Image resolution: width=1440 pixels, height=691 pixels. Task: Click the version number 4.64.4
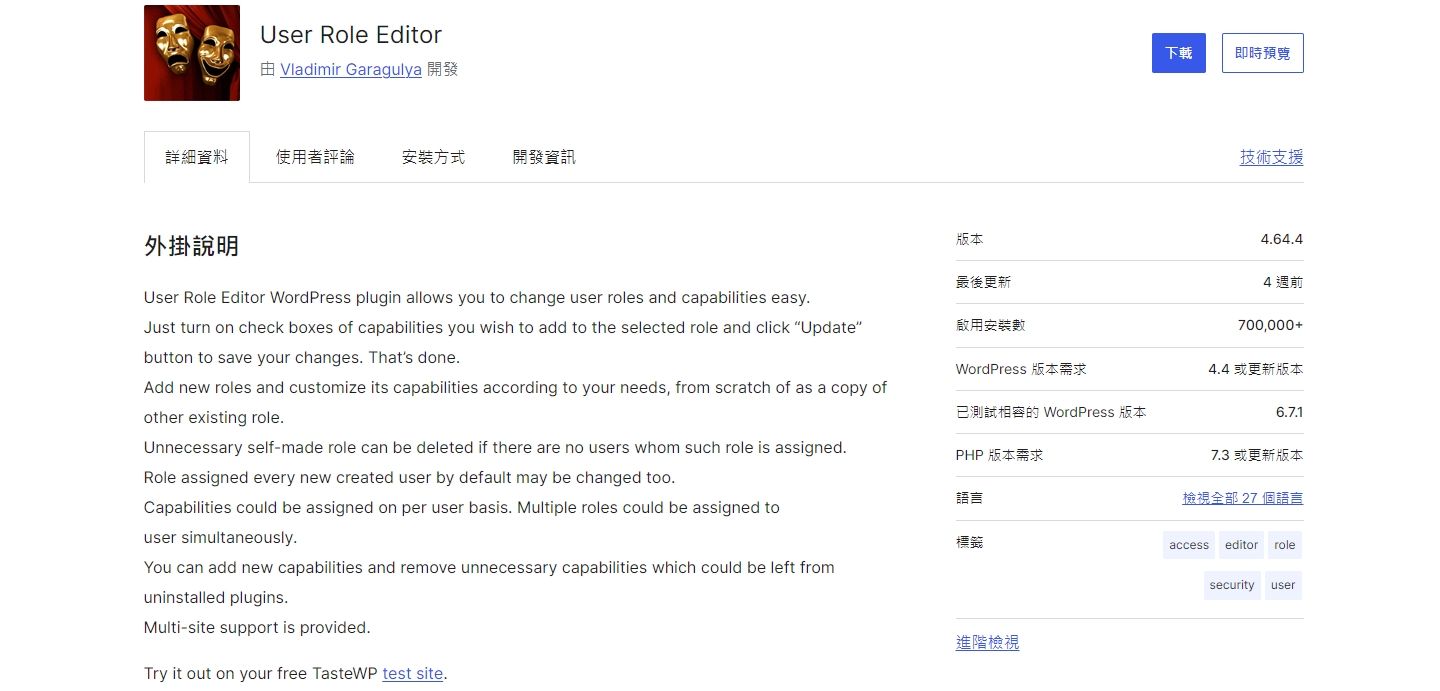tap(1281, 240)
